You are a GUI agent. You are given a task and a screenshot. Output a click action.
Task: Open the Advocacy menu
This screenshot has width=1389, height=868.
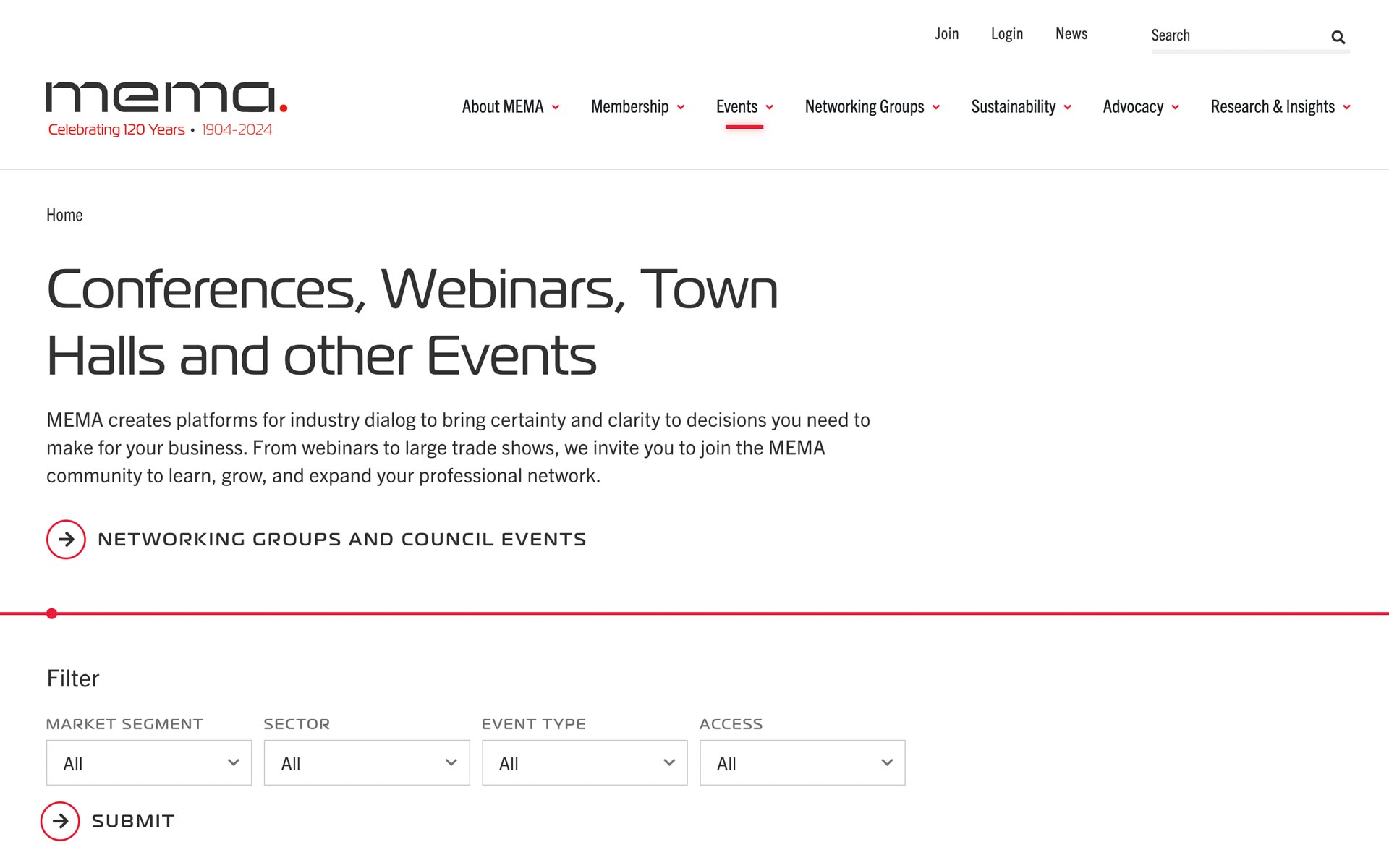coord(1133,107)
